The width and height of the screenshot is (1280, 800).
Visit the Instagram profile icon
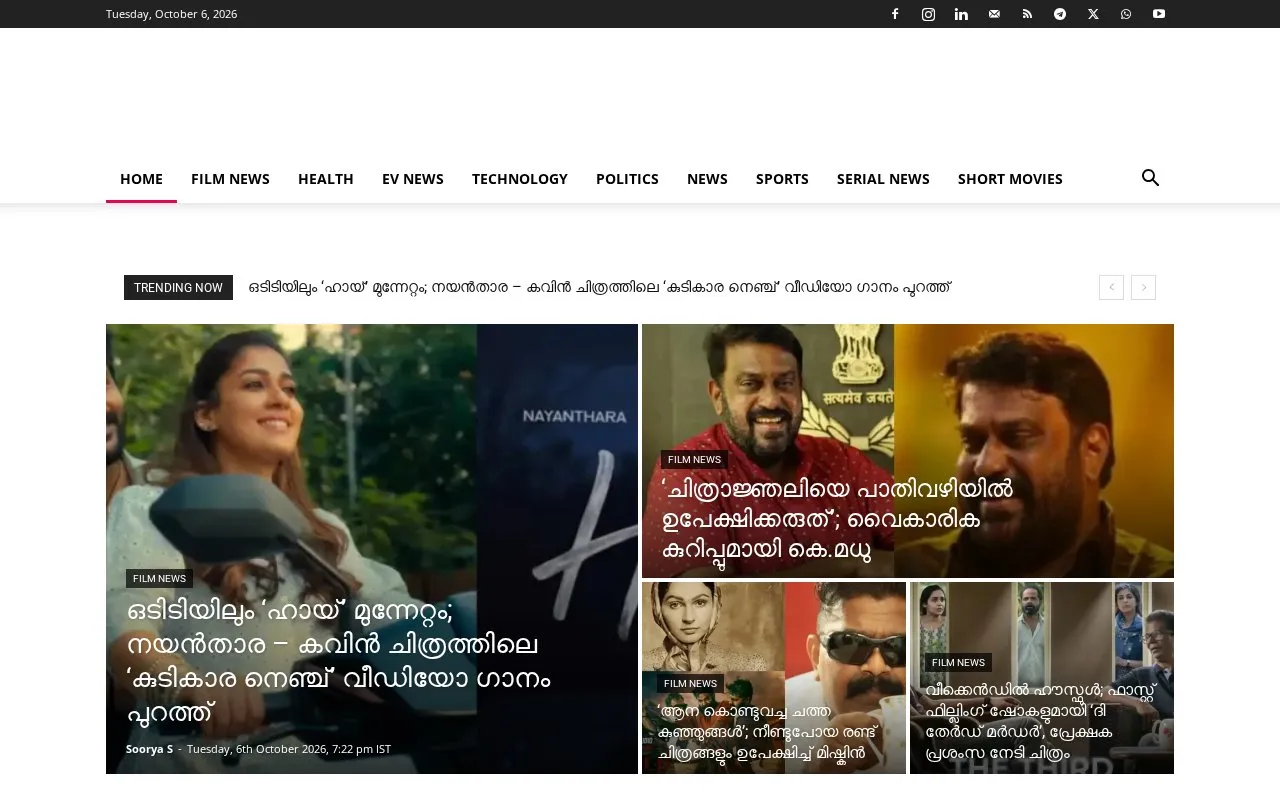(928, 14)
